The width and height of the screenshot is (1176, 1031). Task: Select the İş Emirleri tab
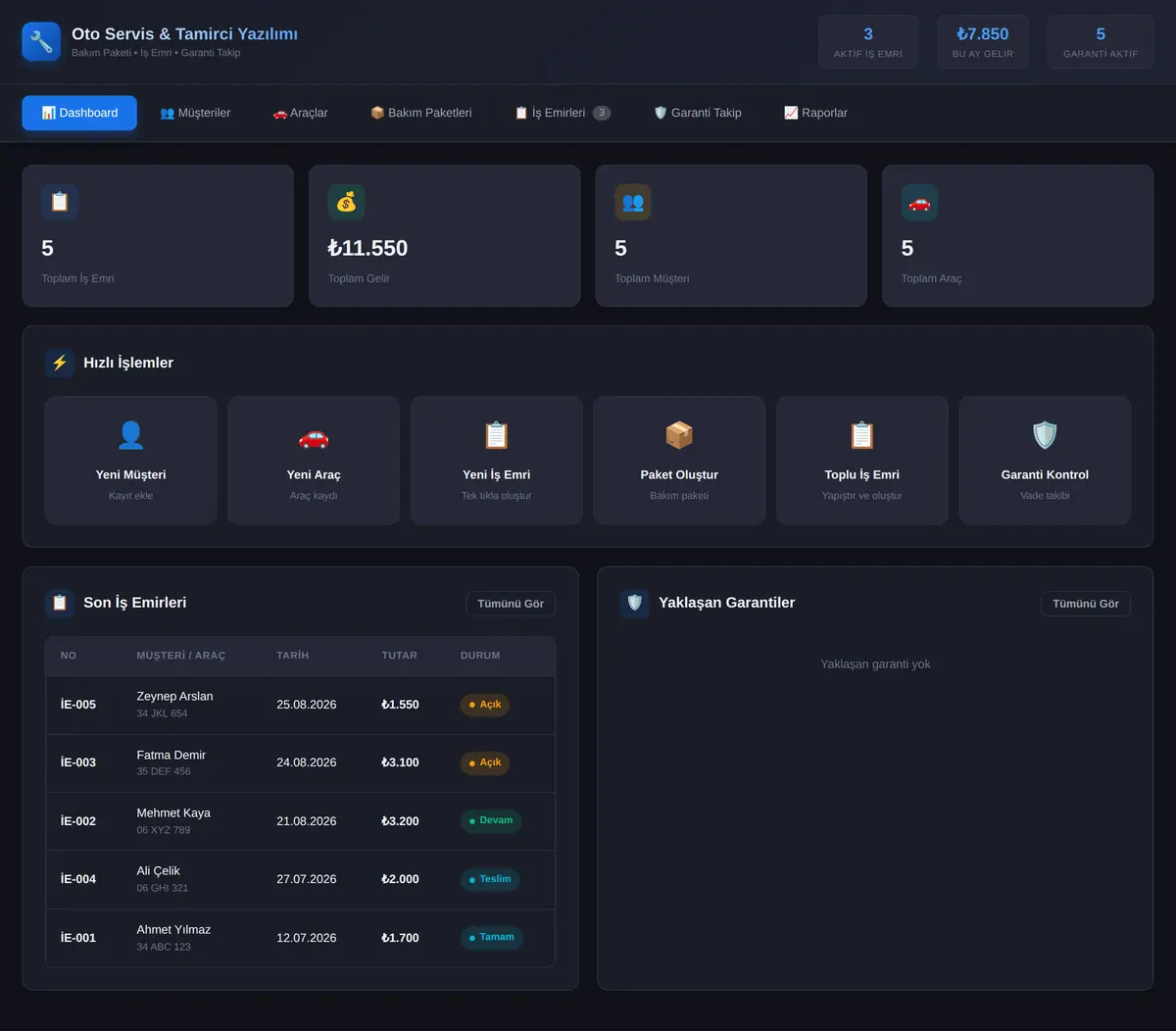[x=563, y=113]
